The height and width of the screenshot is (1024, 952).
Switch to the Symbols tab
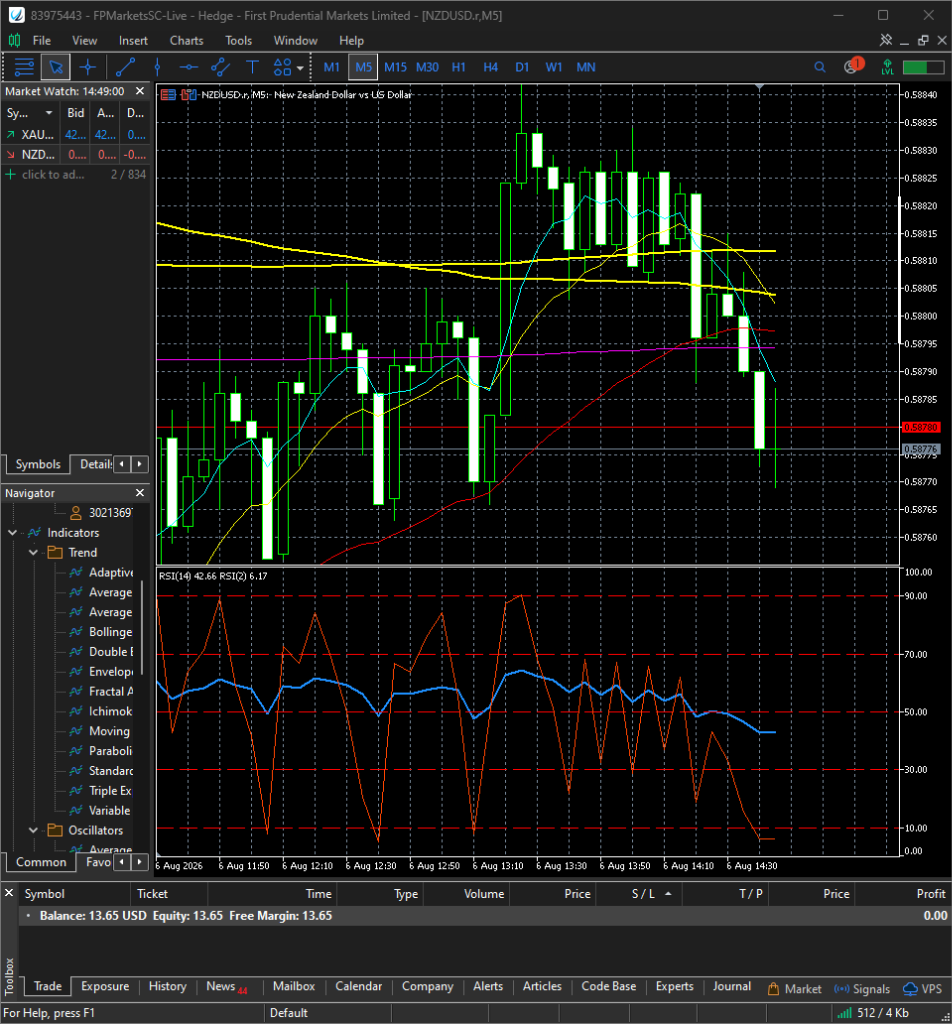[x=38, y=464]
